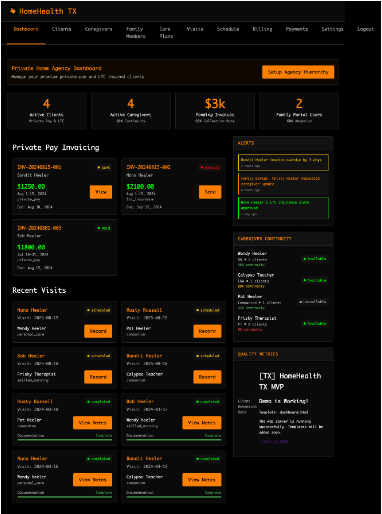Click the red pending status badge
Viewport: 382px width, 514px height.
[x=210, y=167]
